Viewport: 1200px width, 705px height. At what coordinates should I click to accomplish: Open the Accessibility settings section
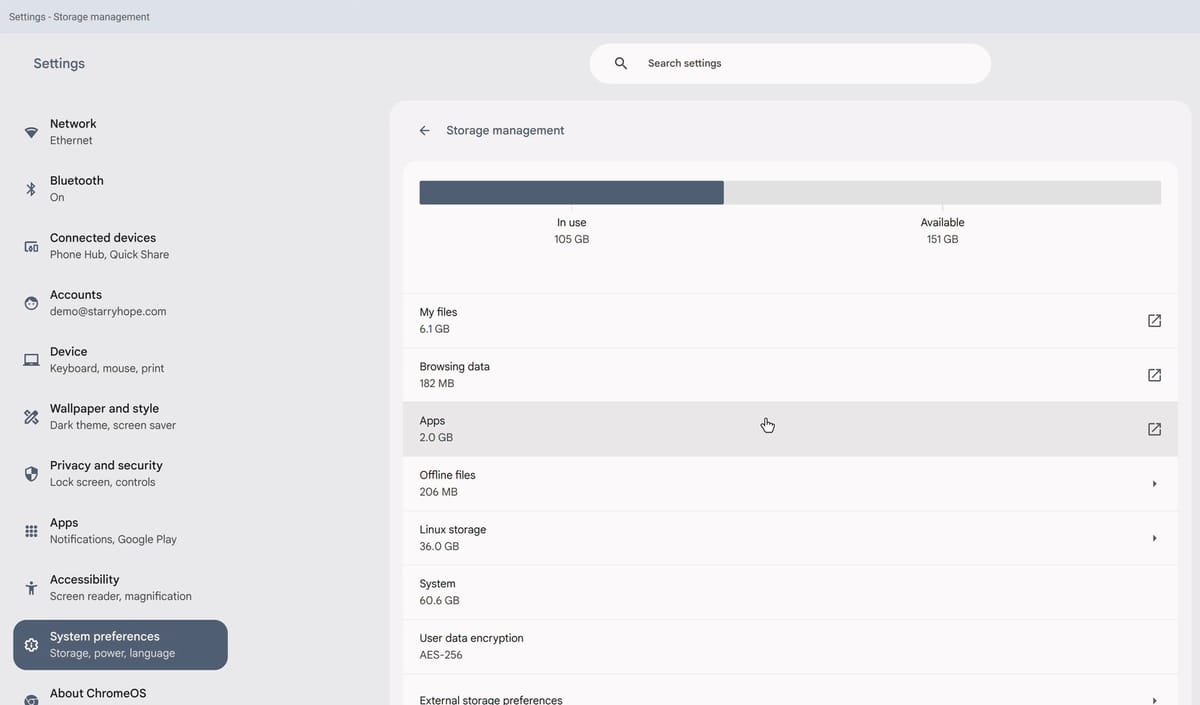tap(120, 588)
